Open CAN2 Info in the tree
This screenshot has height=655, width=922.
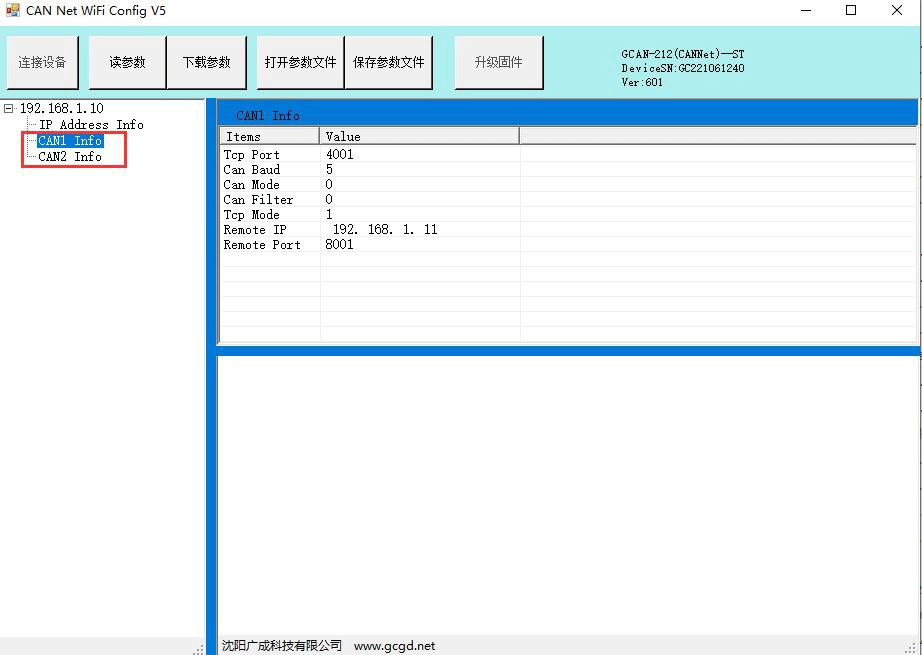70,157
